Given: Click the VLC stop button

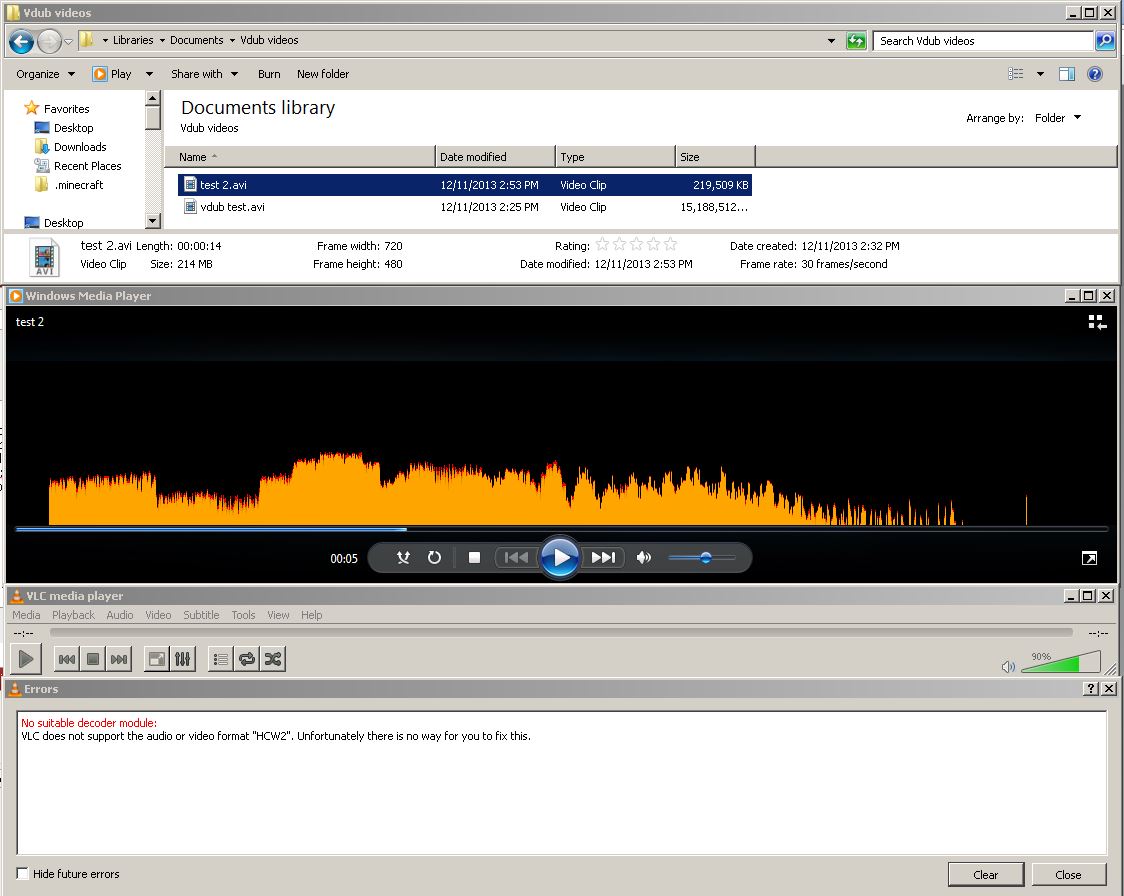Looking at the screenshot, I should (92, 659).
